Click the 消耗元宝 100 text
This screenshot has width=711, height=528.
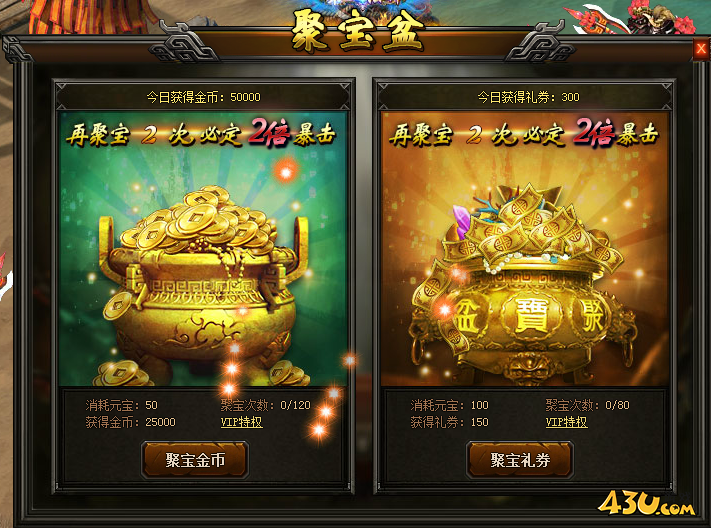[x=449, y=405]
